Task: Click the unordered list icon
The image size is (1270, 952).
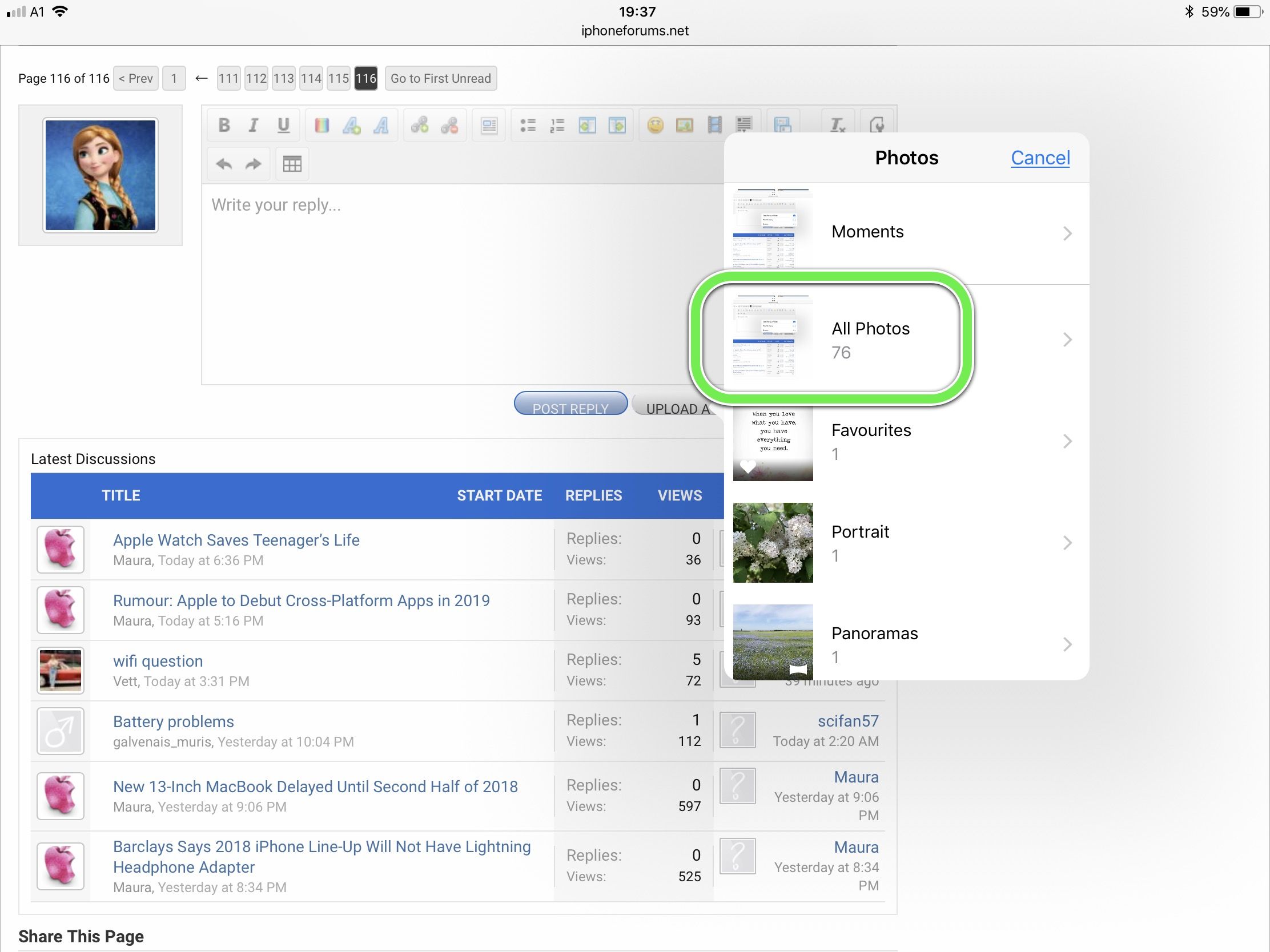Action: [x=527, y=124]
